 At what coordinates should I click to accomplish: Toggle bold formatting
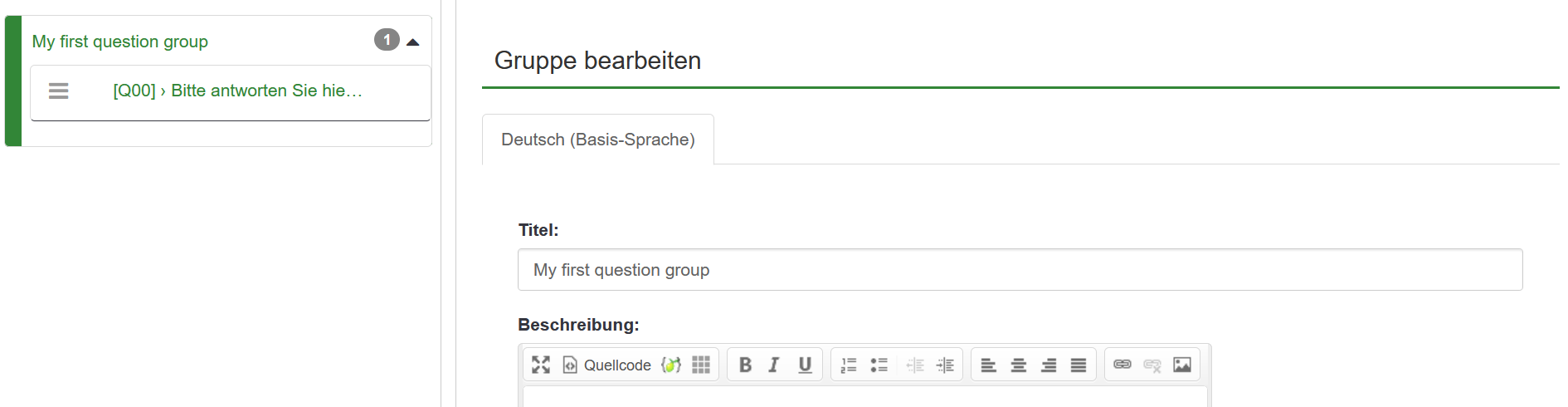pos(745,365)
